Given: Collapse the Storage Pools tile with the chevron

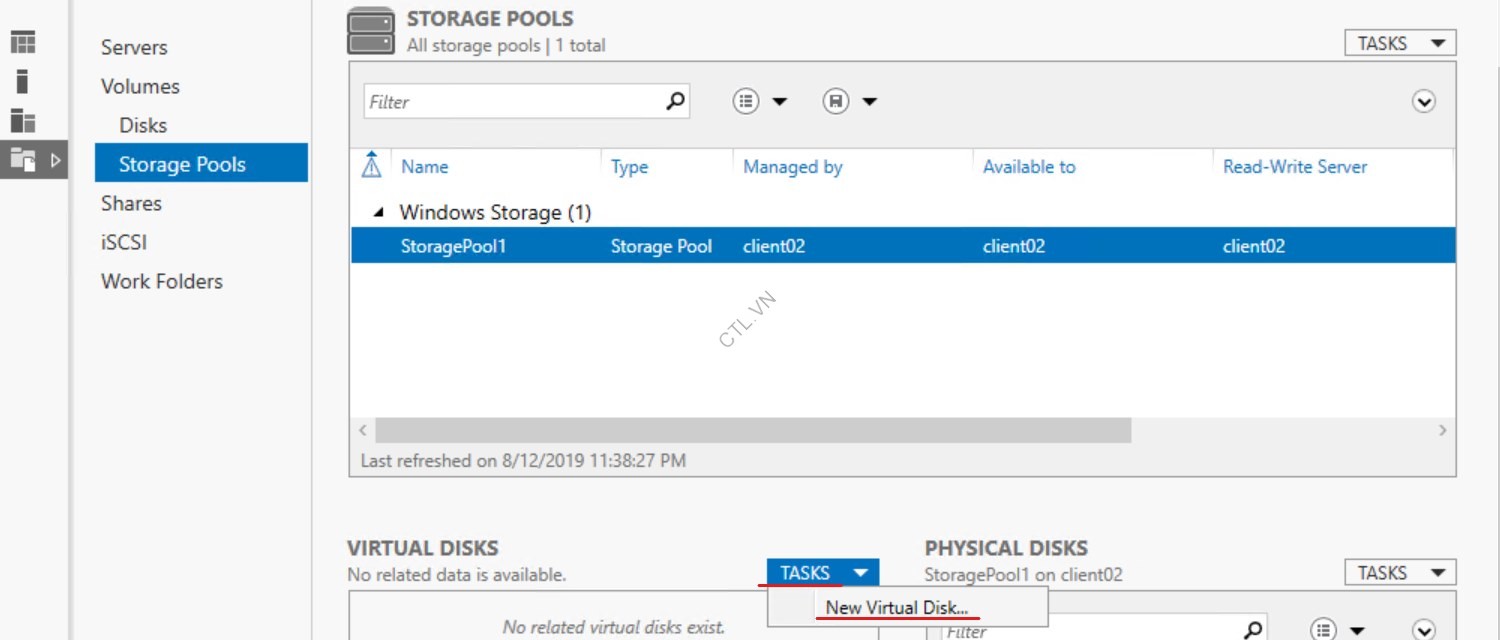Looking at the screenshot, I should 1424,101.
